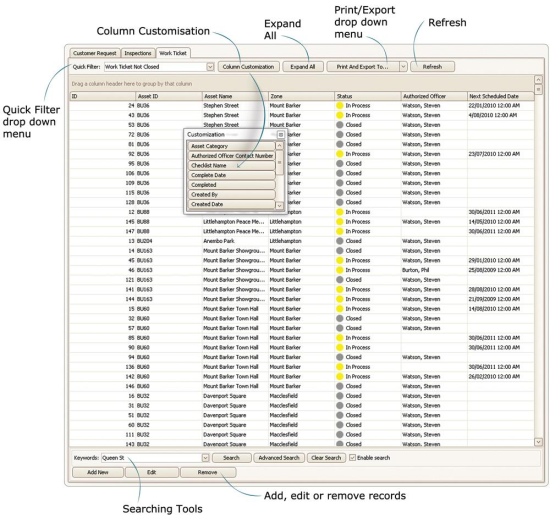Click yellow In Process icon for ID 12
550x518 pixels.
(340, 212)
